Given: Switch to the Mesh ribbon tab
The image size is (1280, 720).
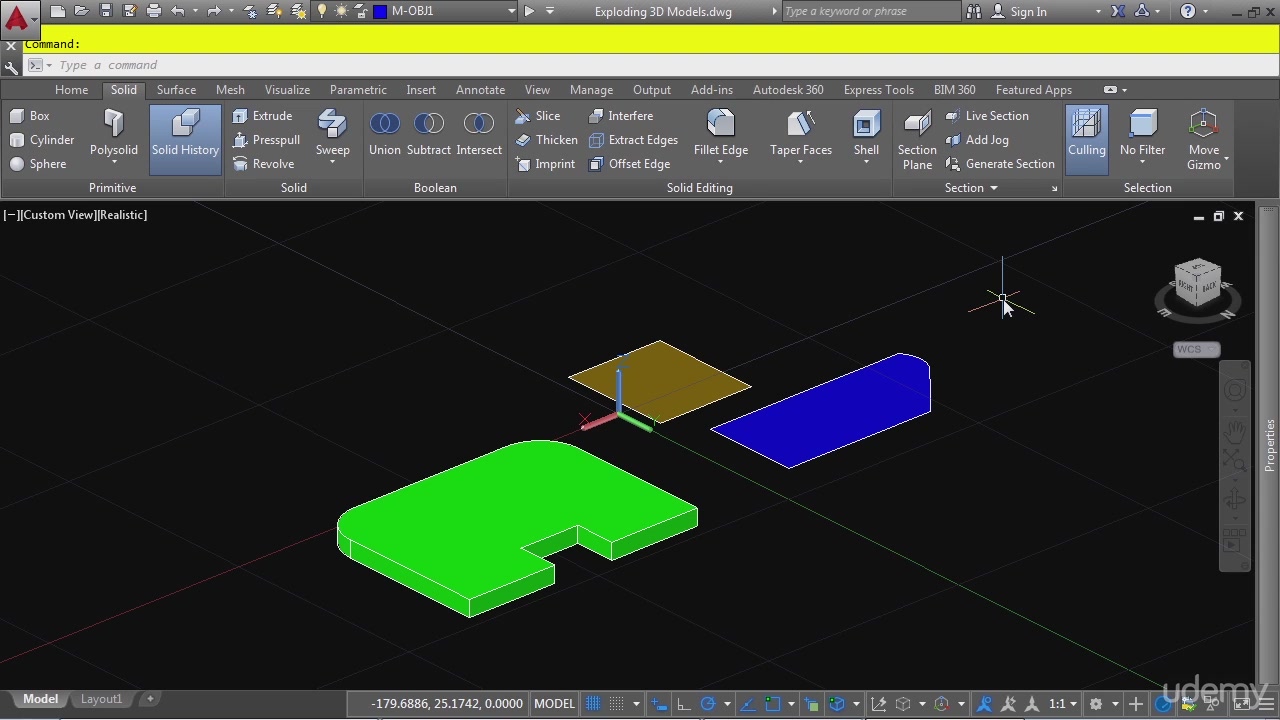Looking at the screenshot, I should [x=230, y=90].
